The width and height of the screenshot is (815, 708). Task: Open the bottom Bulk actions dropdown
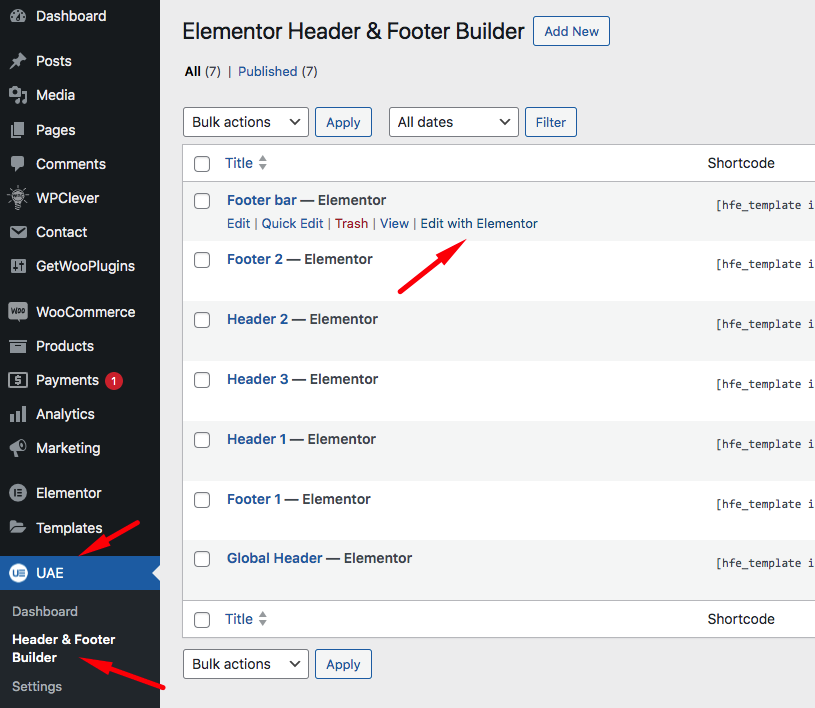point(246,664)
